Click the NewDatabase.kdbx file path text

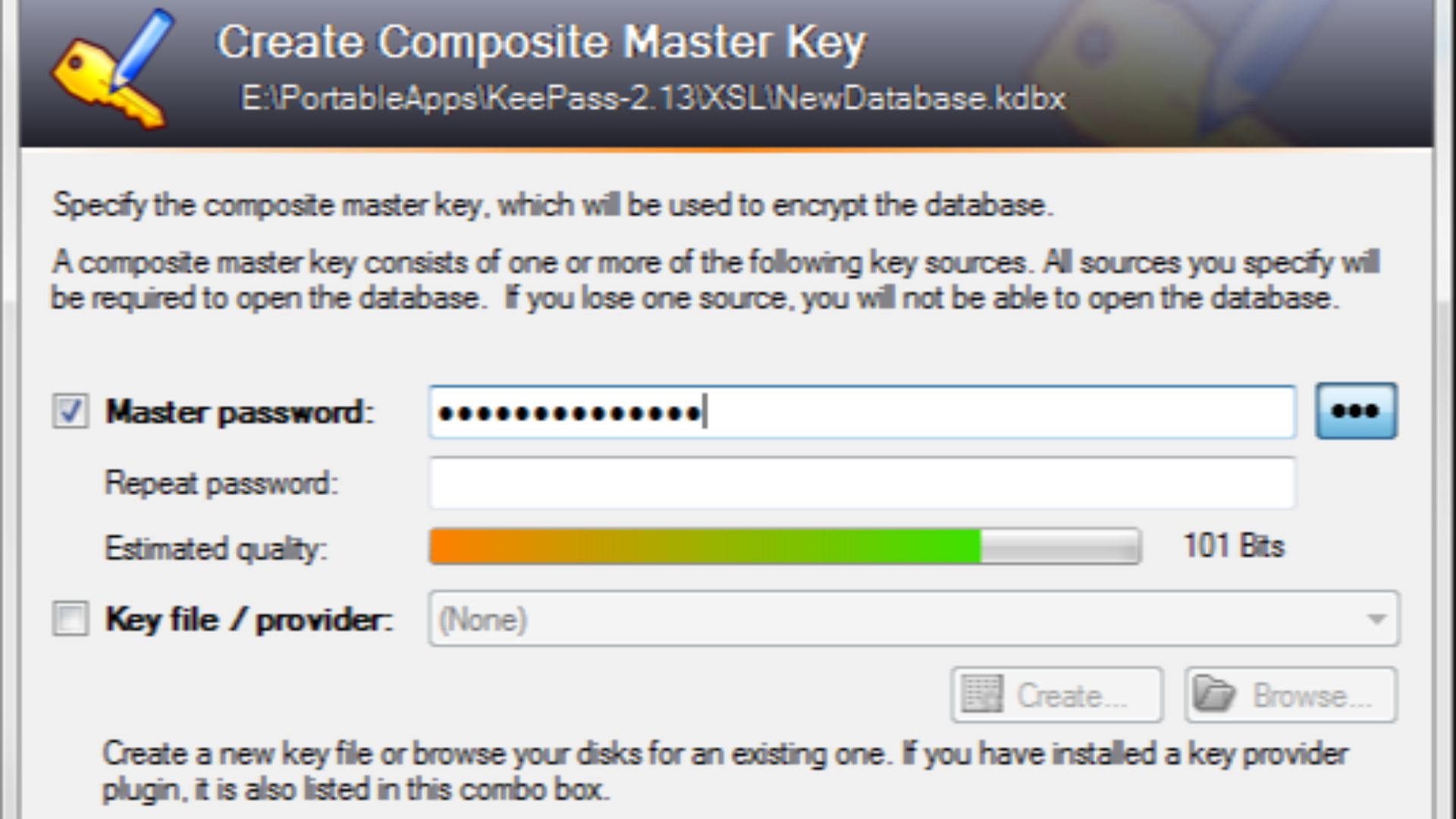click(652, 99)
